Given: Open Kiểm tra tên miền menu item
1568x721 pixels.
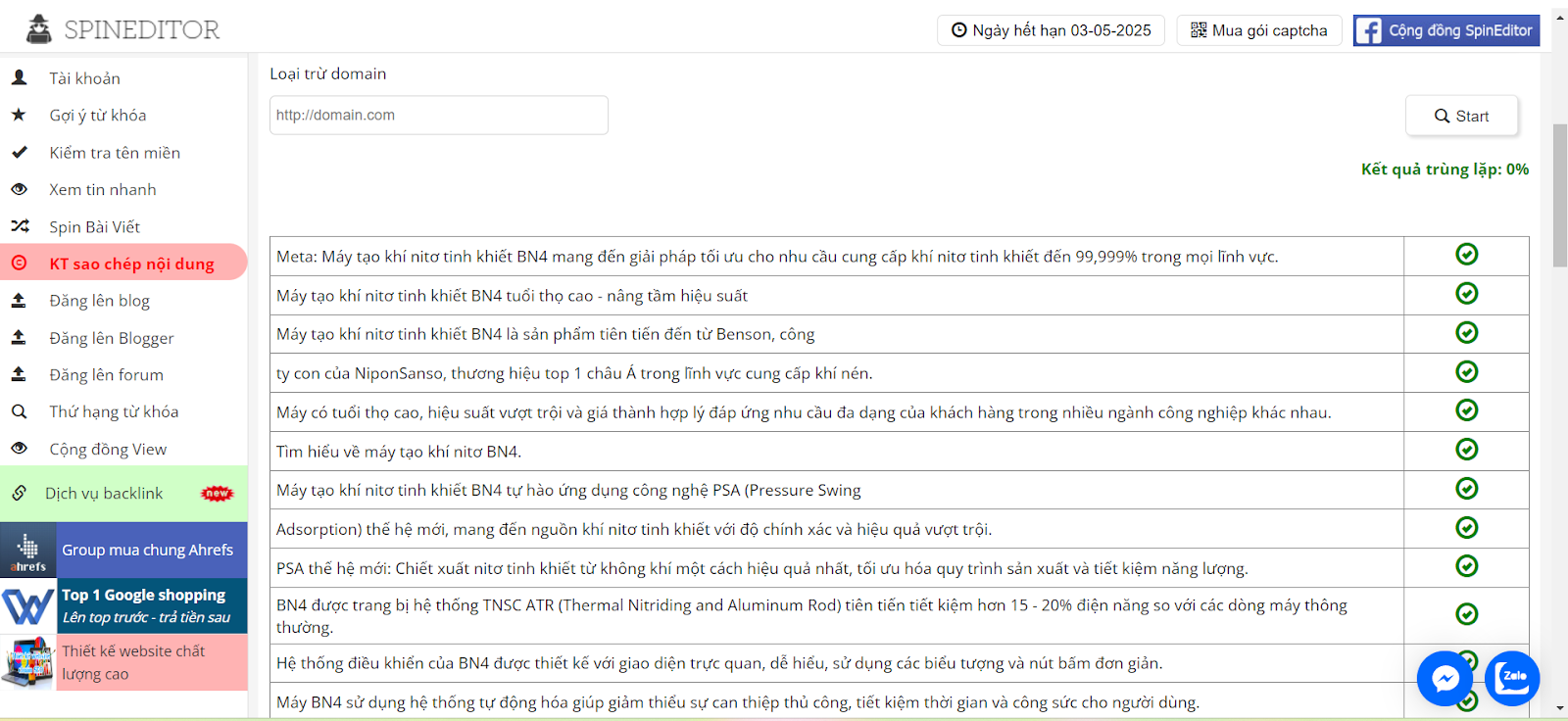Looking at the screenshot, I should coord(115,153).
